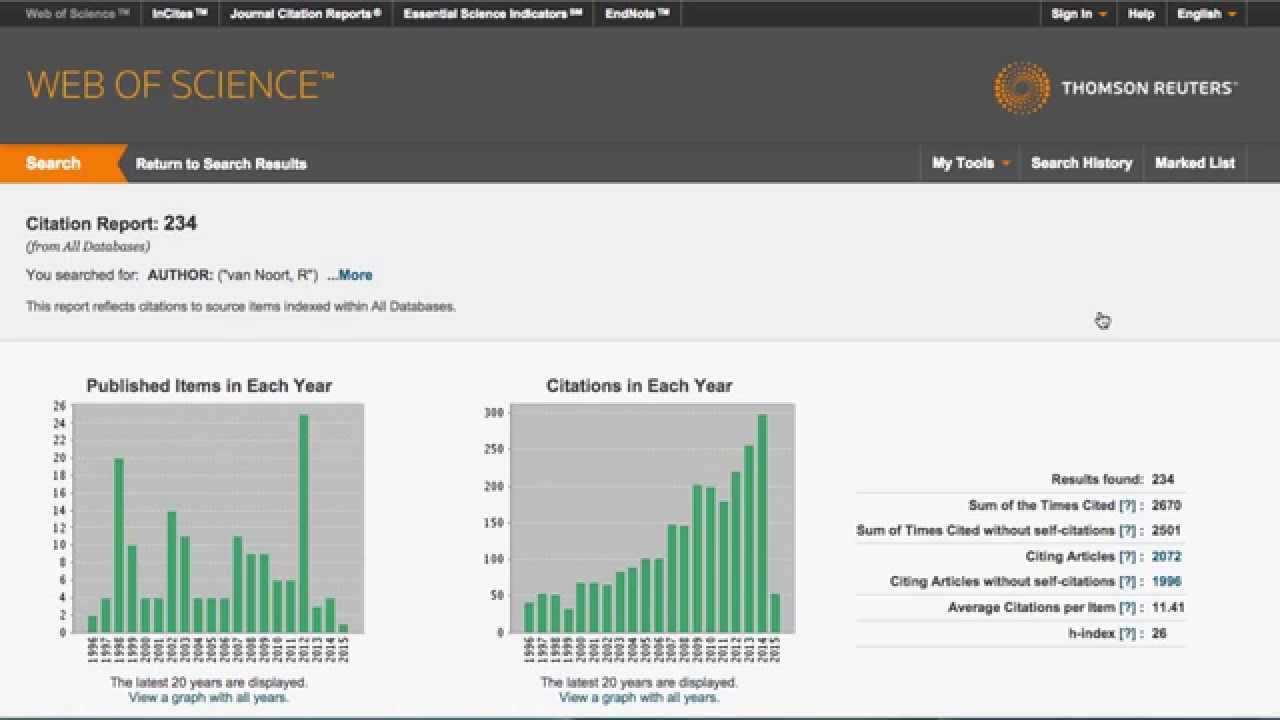Open help [?] for Citing Articles

[x=1128, y=557]
